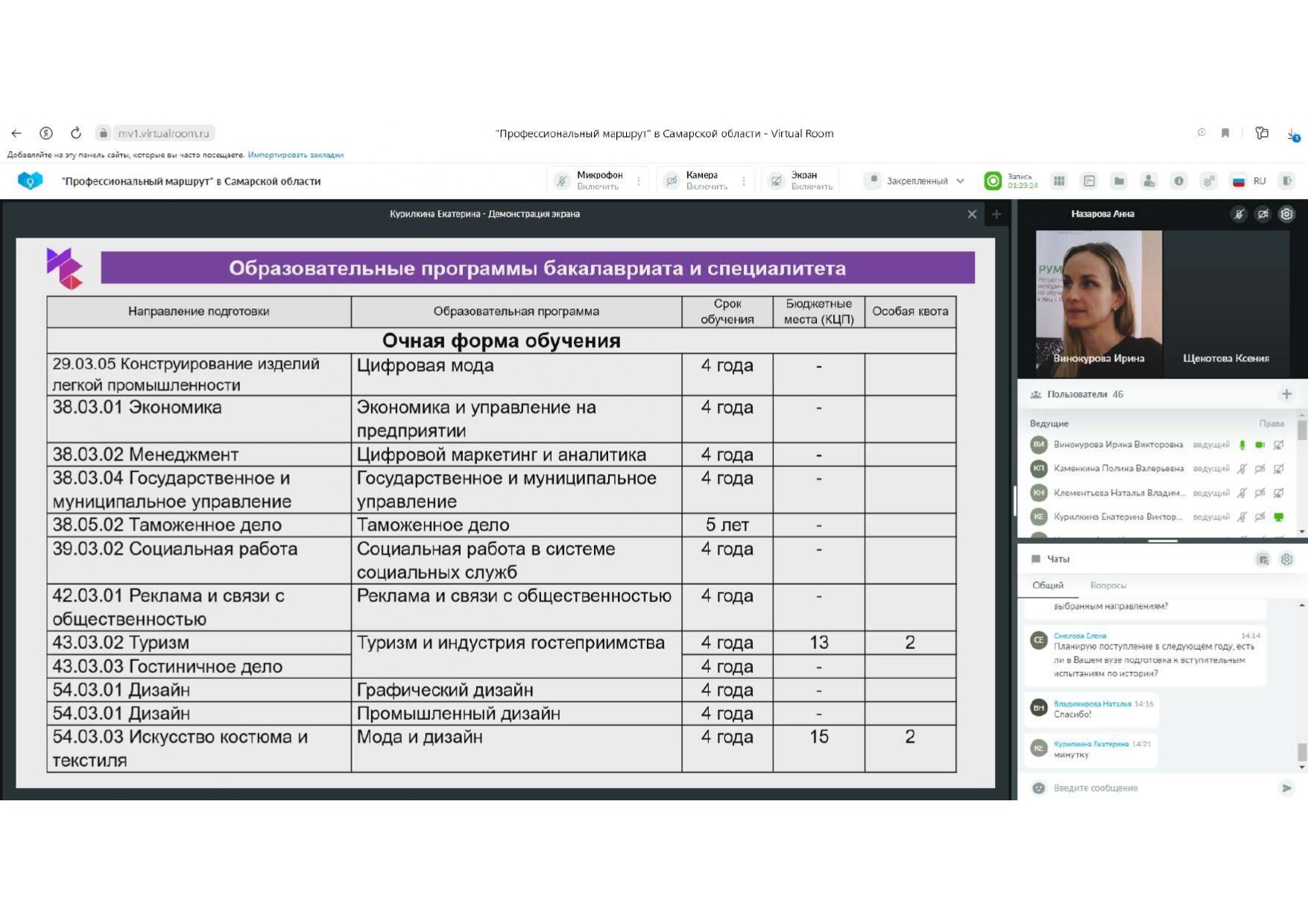The width and height of the screenshot is (1308, 924).
Task: Open the grid layout icon in toolbar
Action: (x=1059, y=181)
